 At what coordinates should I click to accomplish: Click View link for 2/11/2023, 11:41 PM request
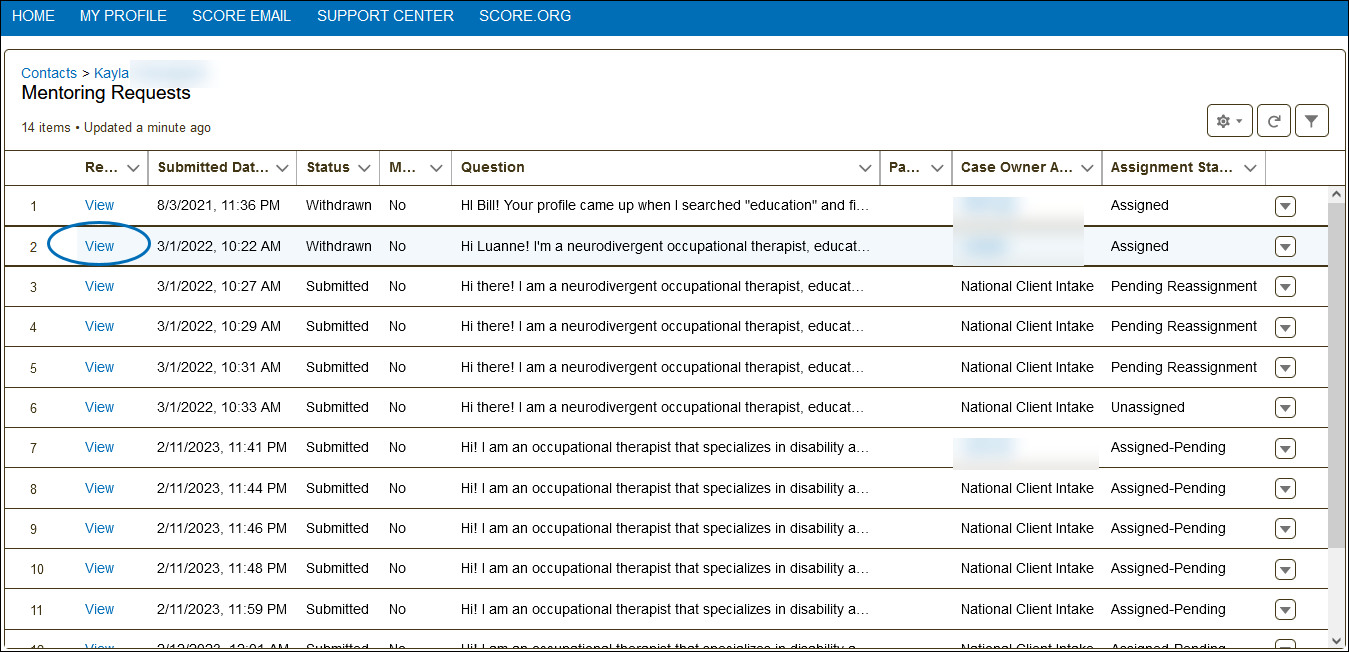(x=99, y=447)
